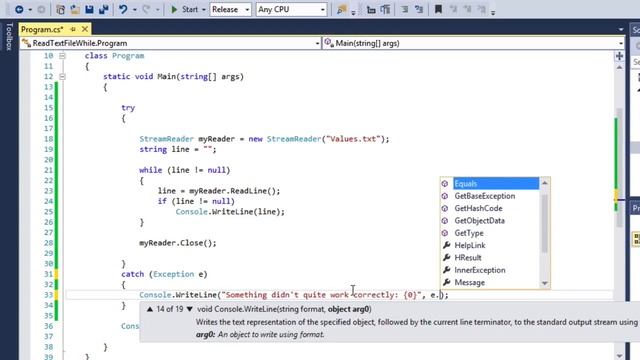Click the Navigate Forward arrow icon

pyautogui.click(x=41, y=9)
